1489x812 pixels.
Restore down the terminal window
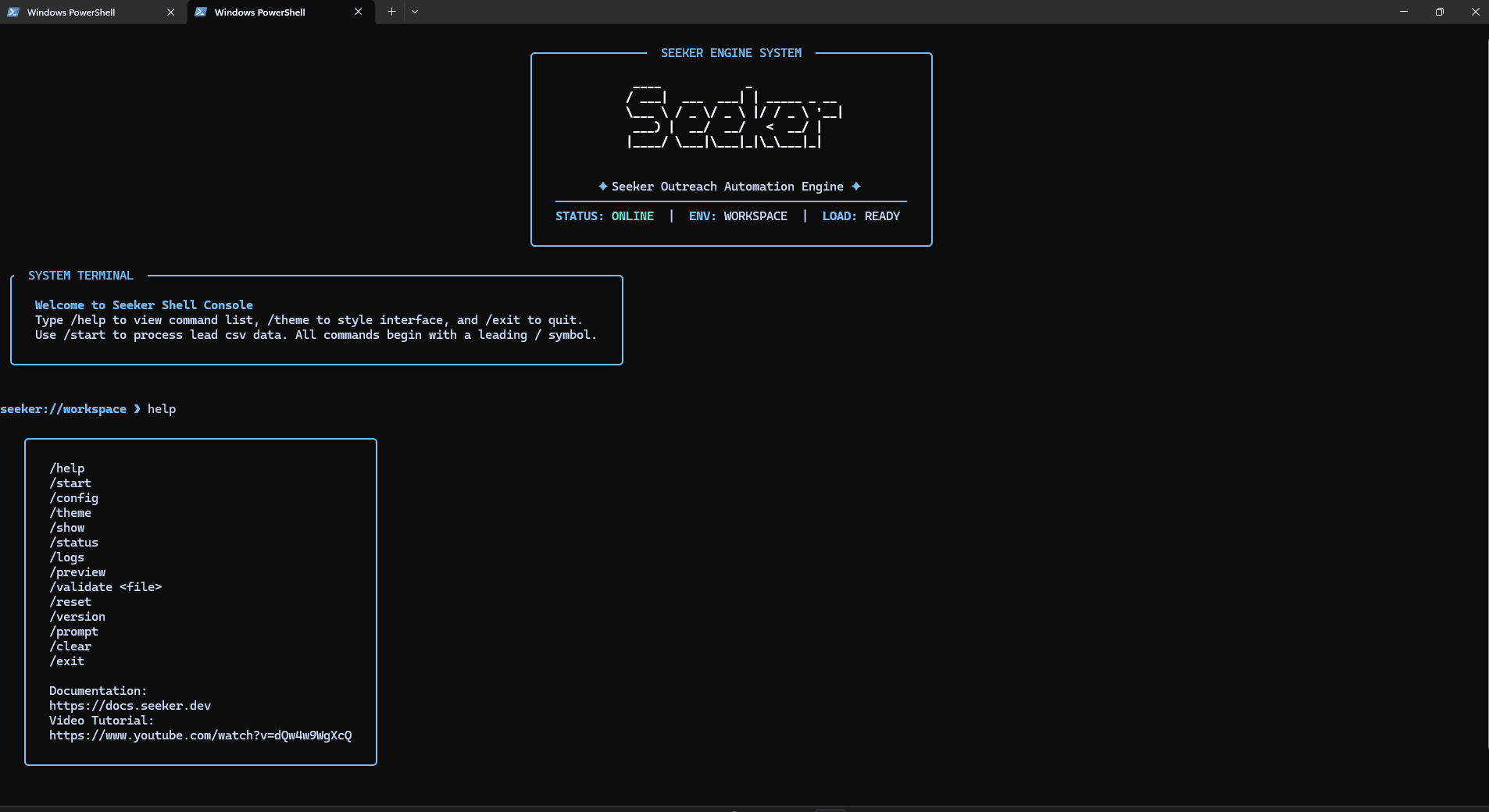1439,12
